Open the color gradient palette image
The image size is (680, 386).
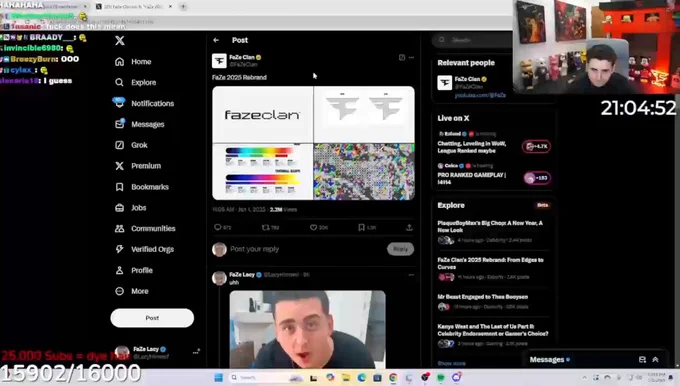pos(262,172)
